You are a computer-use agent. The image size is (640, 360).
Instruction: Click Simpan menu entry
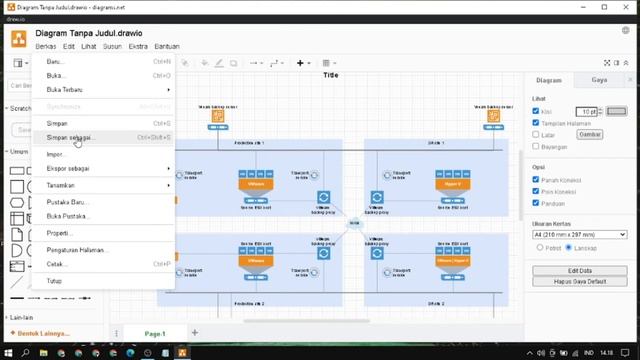tap(103, 123)
